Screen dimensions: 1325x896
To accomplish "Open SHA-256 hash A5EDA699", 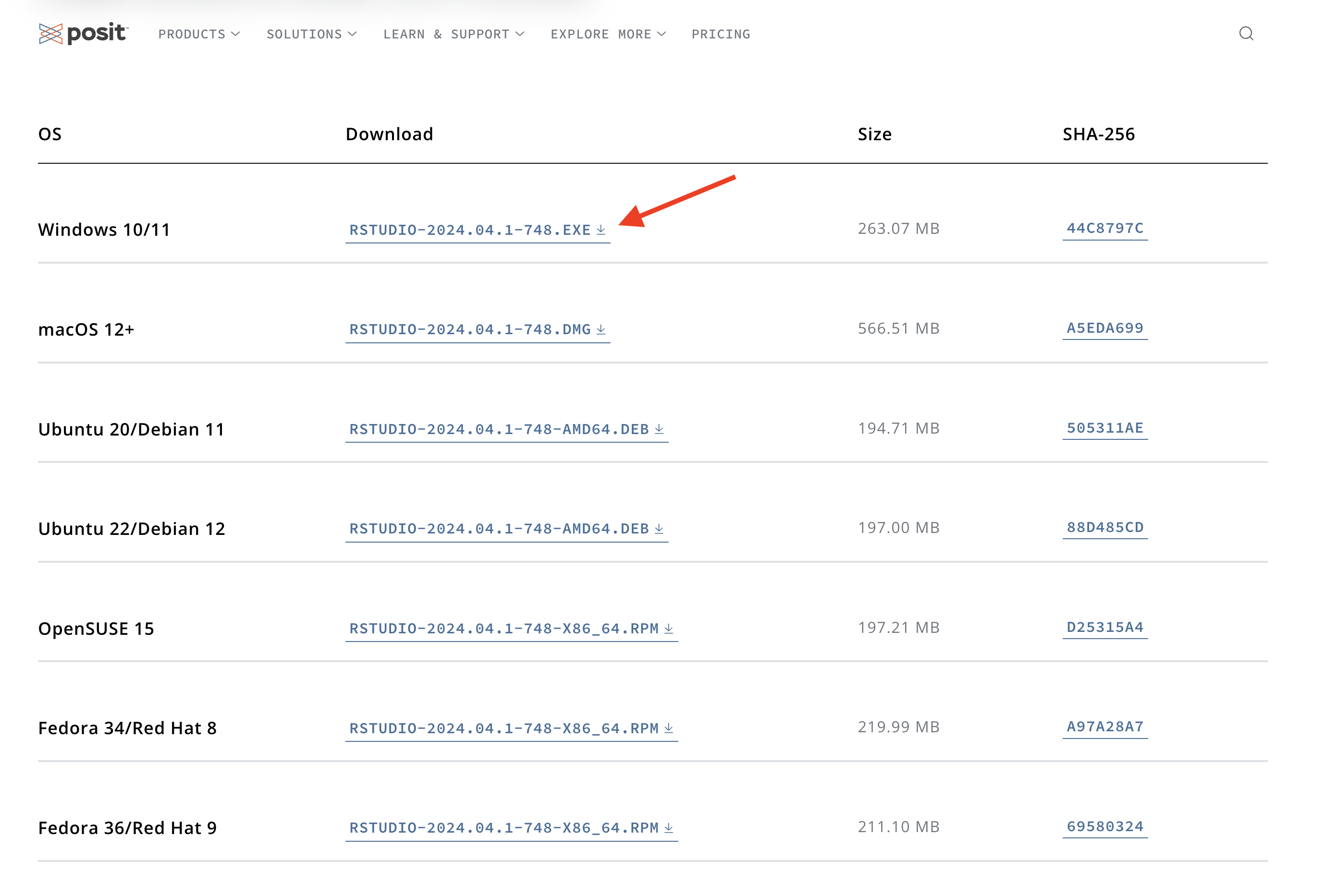I will (1105, 328).
